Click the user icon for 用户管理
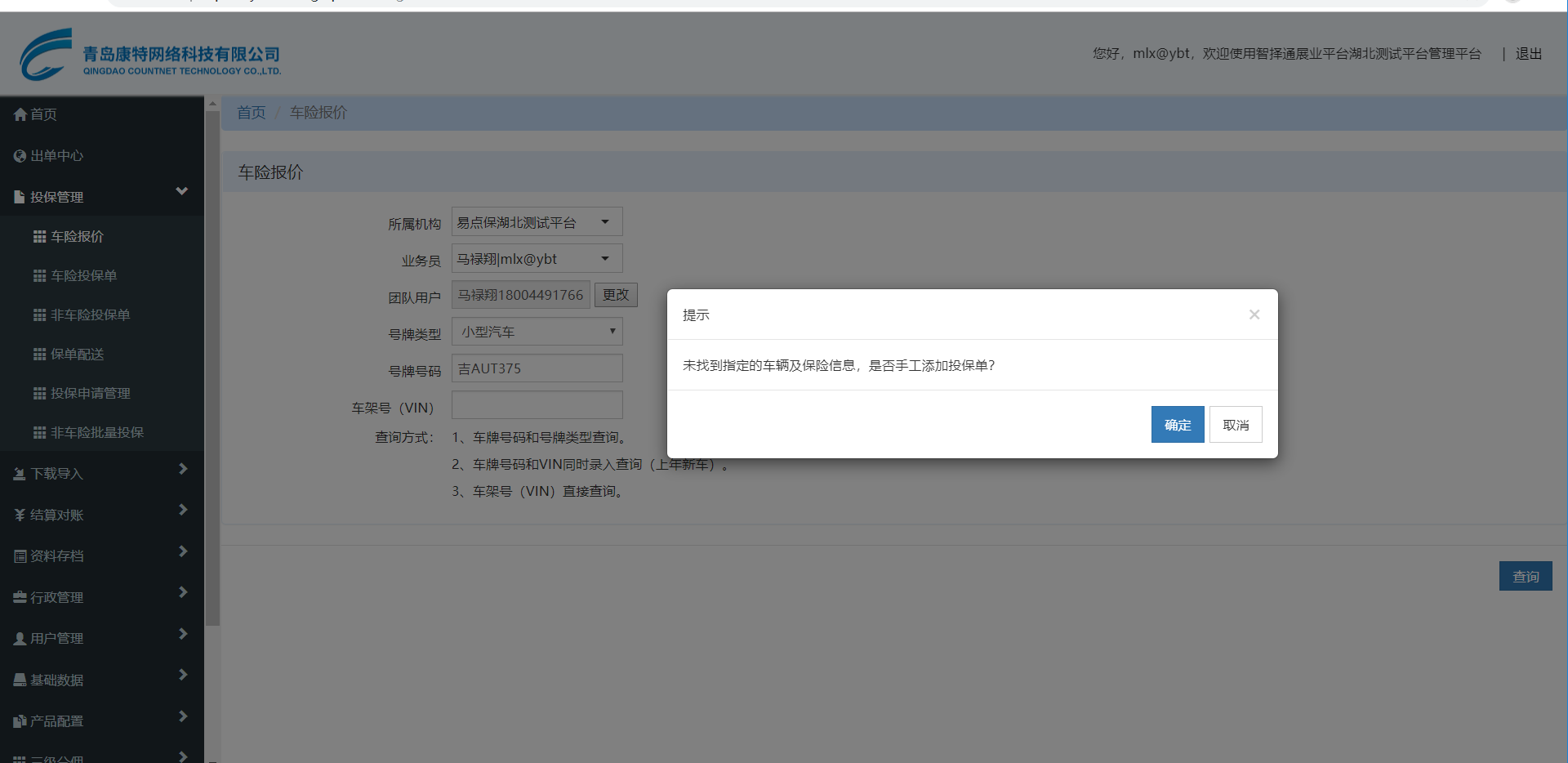 (20, 638)
